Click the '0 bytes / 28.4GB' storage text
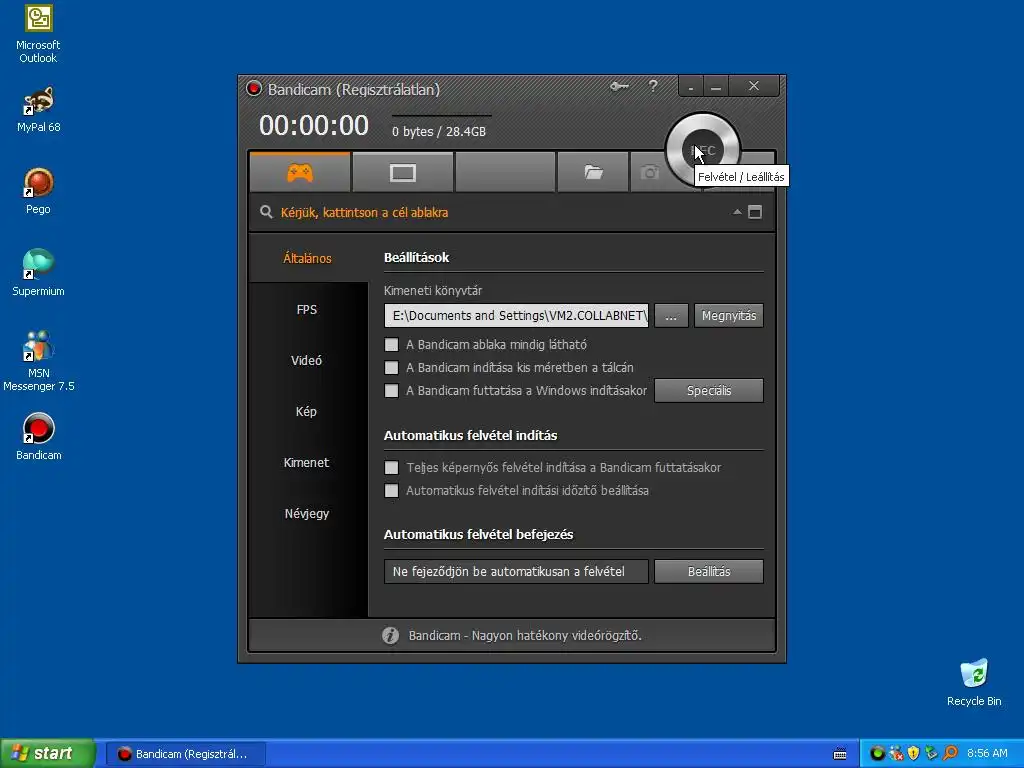1024x768 pixels. [439, 131]
